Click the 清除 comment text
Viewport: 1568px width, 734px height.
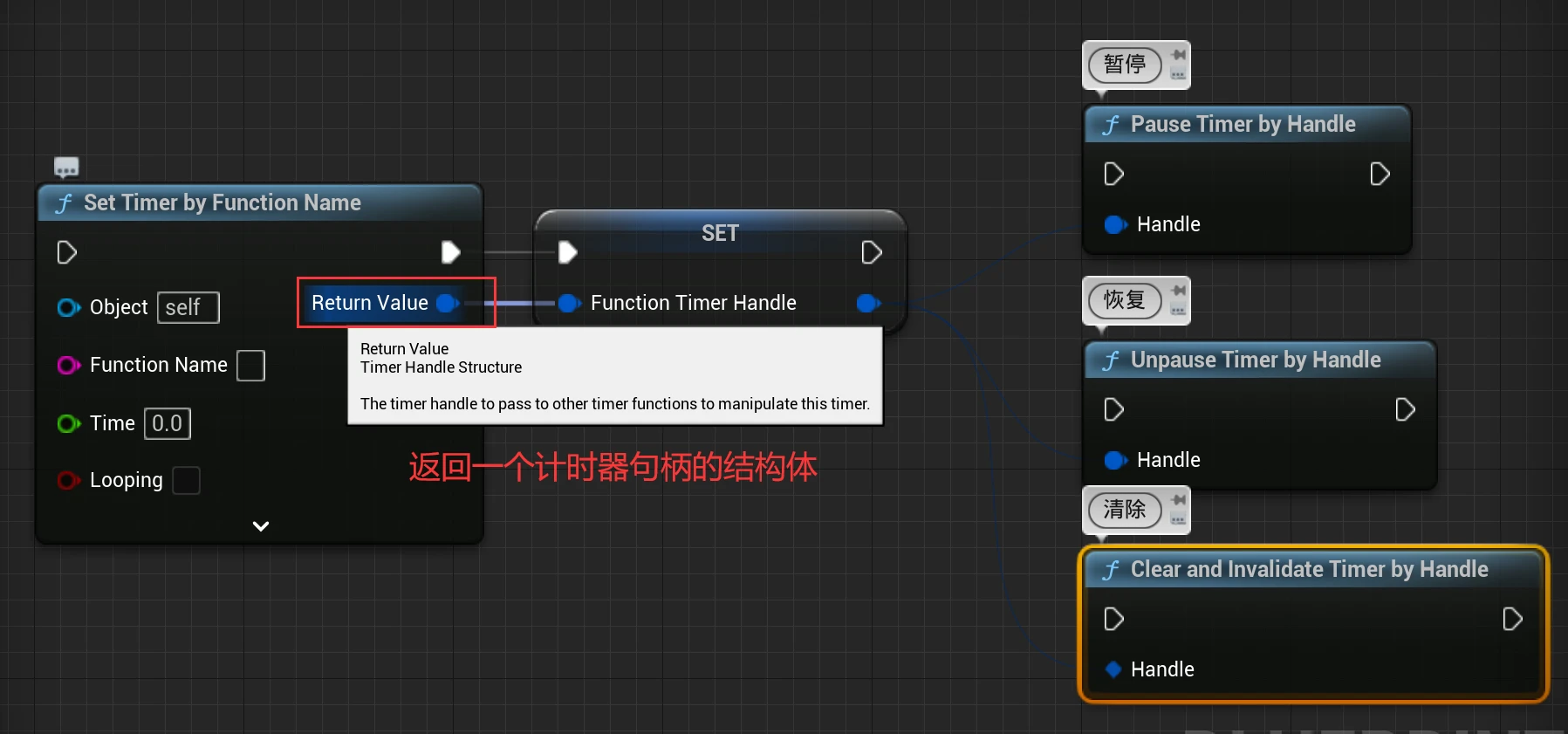click(x=1125, y=510)
